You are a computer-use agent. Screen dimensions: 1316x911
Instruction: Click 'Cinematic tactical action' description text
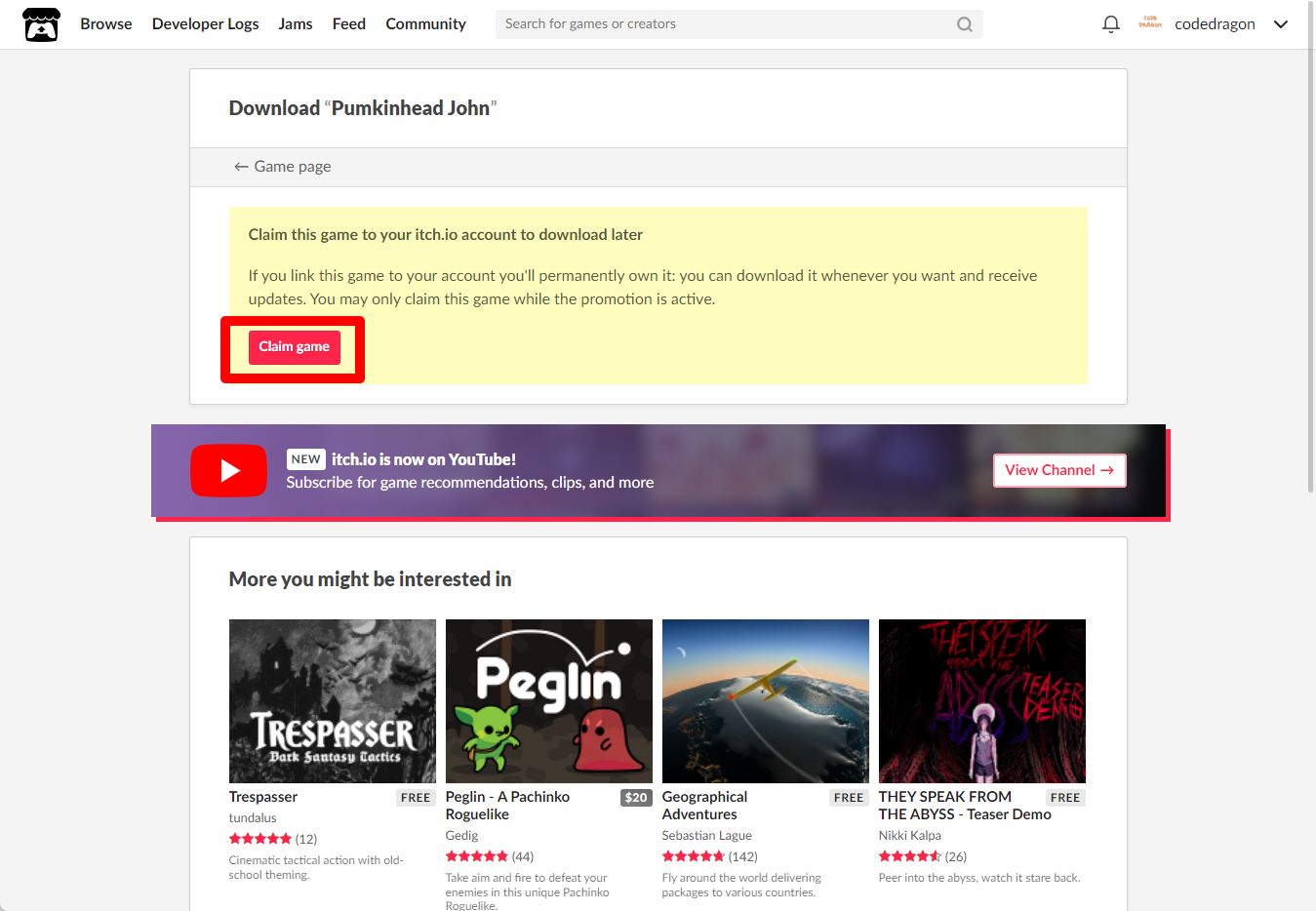click(316, 867)
